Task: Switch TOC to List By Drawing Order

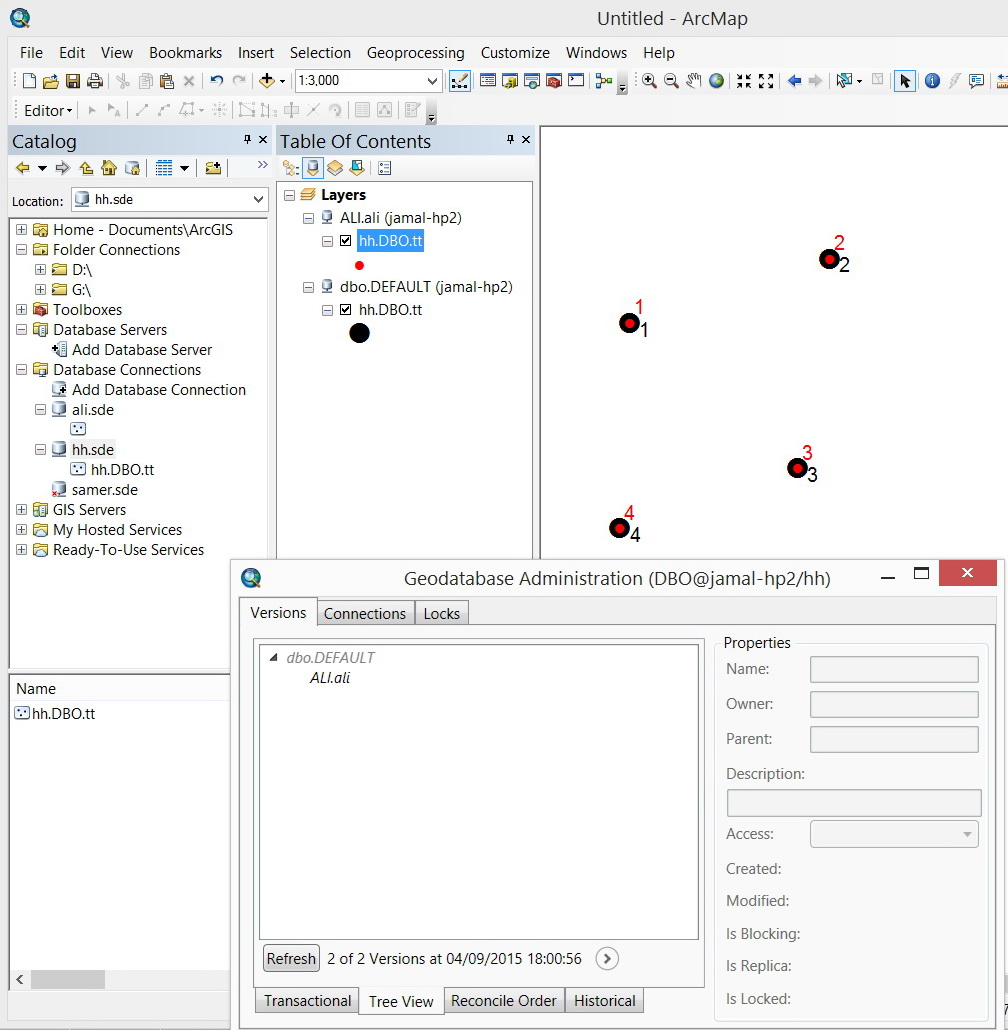Action: coord(290,168)
